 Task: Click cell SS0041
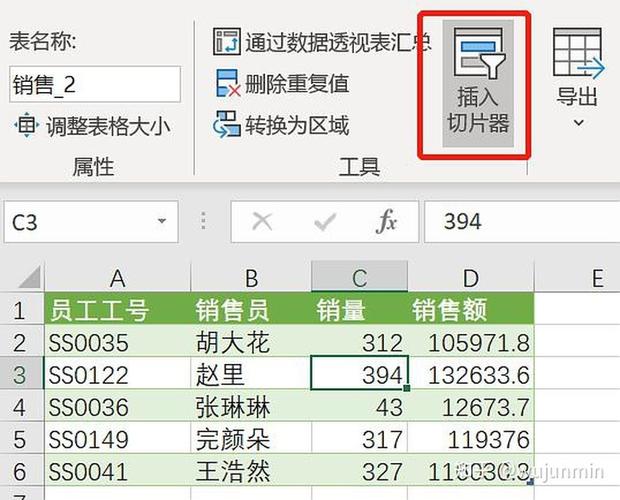[x=118, y=471]
